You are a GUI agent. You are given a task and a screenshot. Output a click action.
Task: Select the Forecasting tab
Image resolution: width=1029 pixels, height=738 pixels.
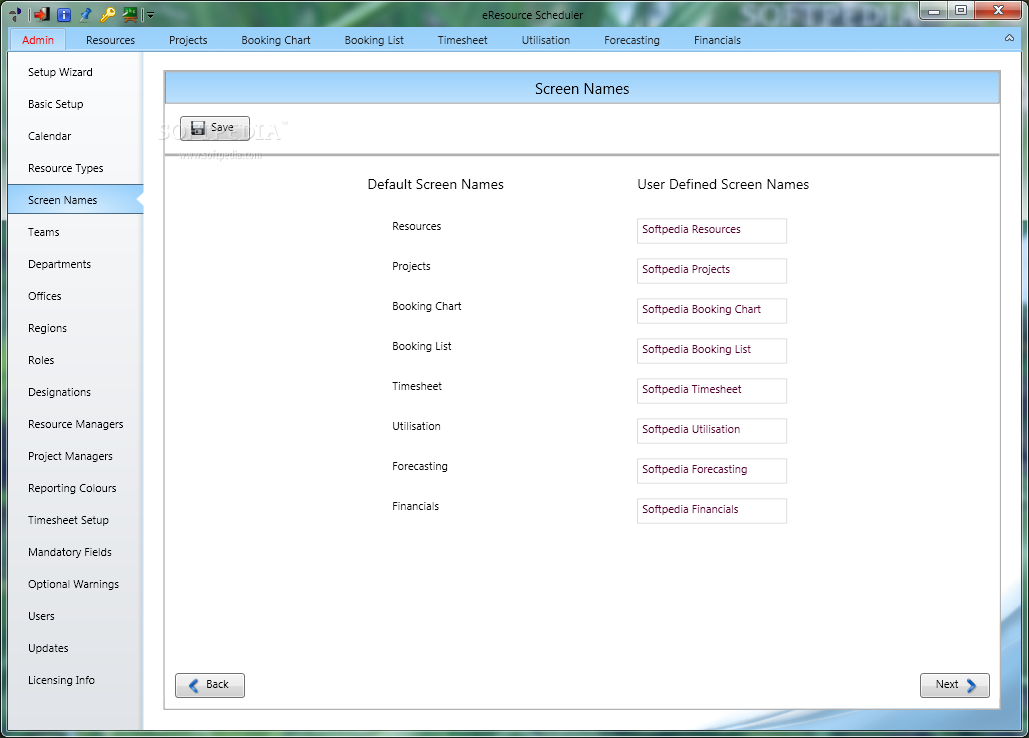tap(631, 40)
